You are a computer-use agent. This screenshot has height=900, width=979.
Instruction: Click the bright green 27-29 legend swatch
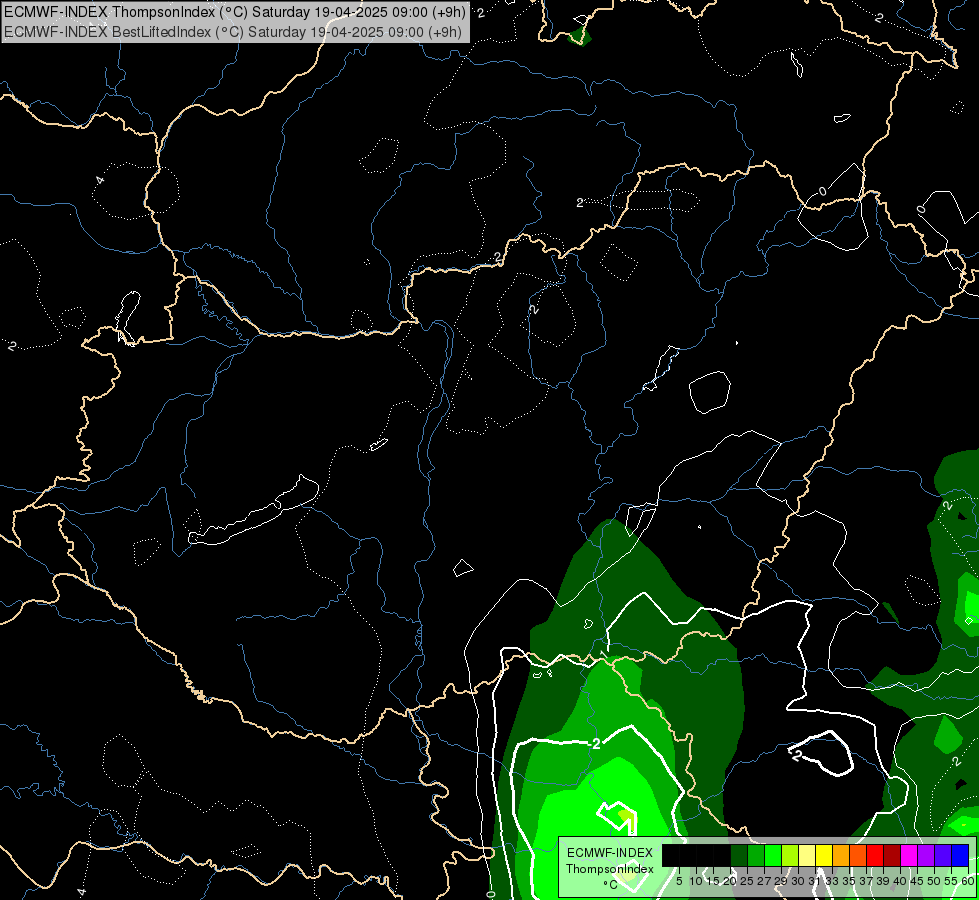coord(773,855)
